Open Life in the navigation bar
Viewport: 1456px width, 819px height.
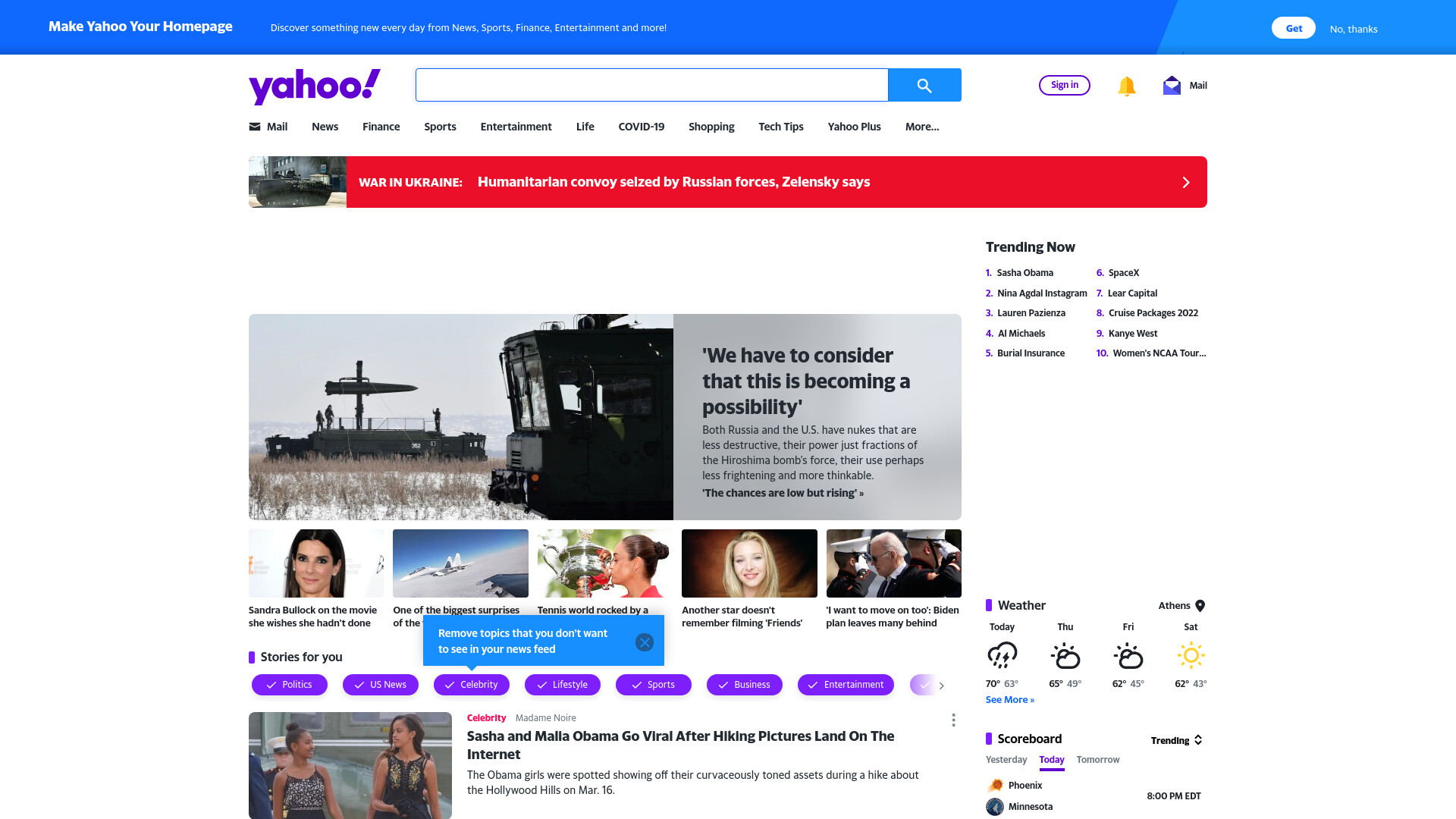585,127
